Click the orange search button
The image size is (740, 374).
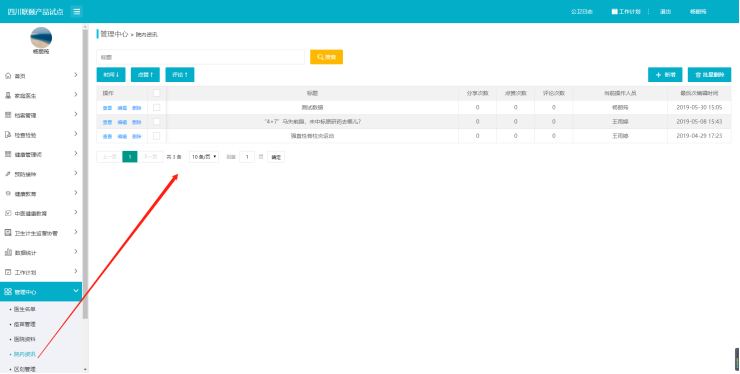pyautogui.click(x=326, y=57)
